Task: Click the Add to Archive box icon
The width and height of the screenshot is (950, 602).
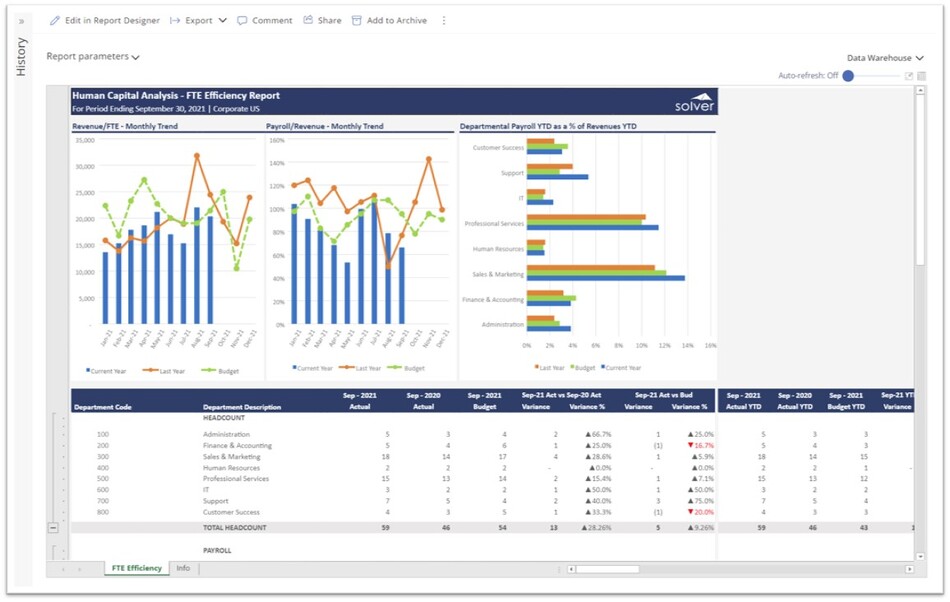Action: point(356,20)
